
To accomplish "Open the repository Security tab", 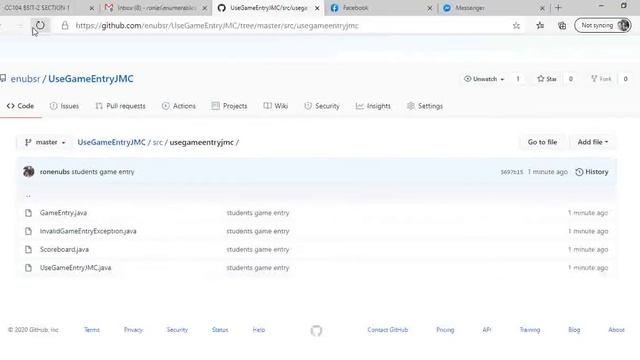I will pos(322,106).
